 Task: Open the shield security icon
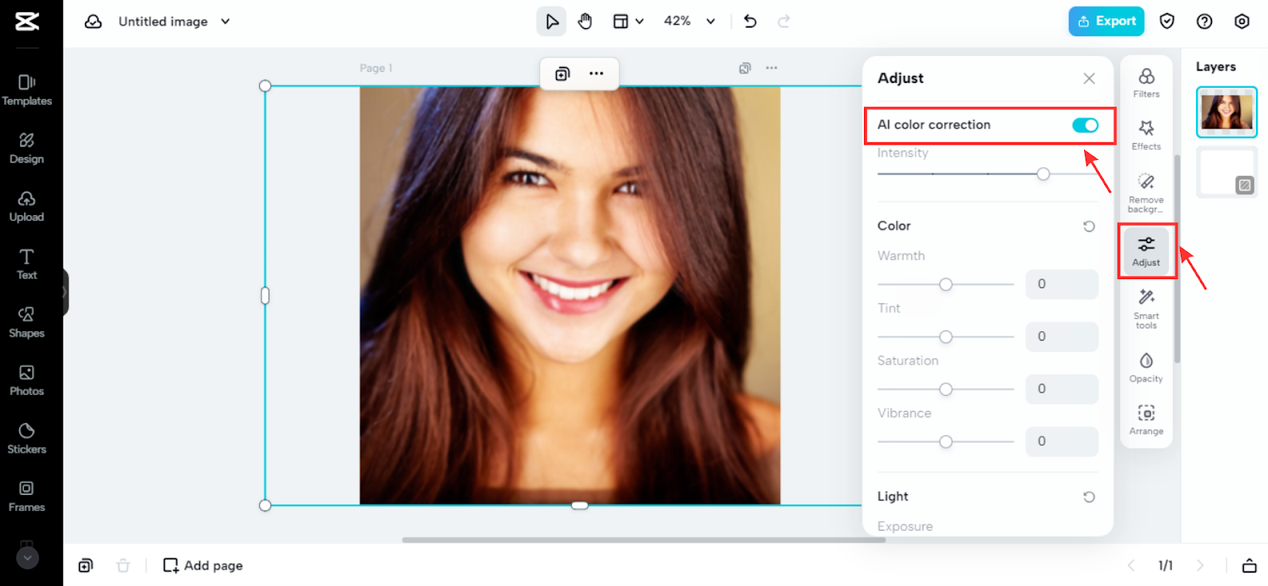click(x=1167, y=21)
